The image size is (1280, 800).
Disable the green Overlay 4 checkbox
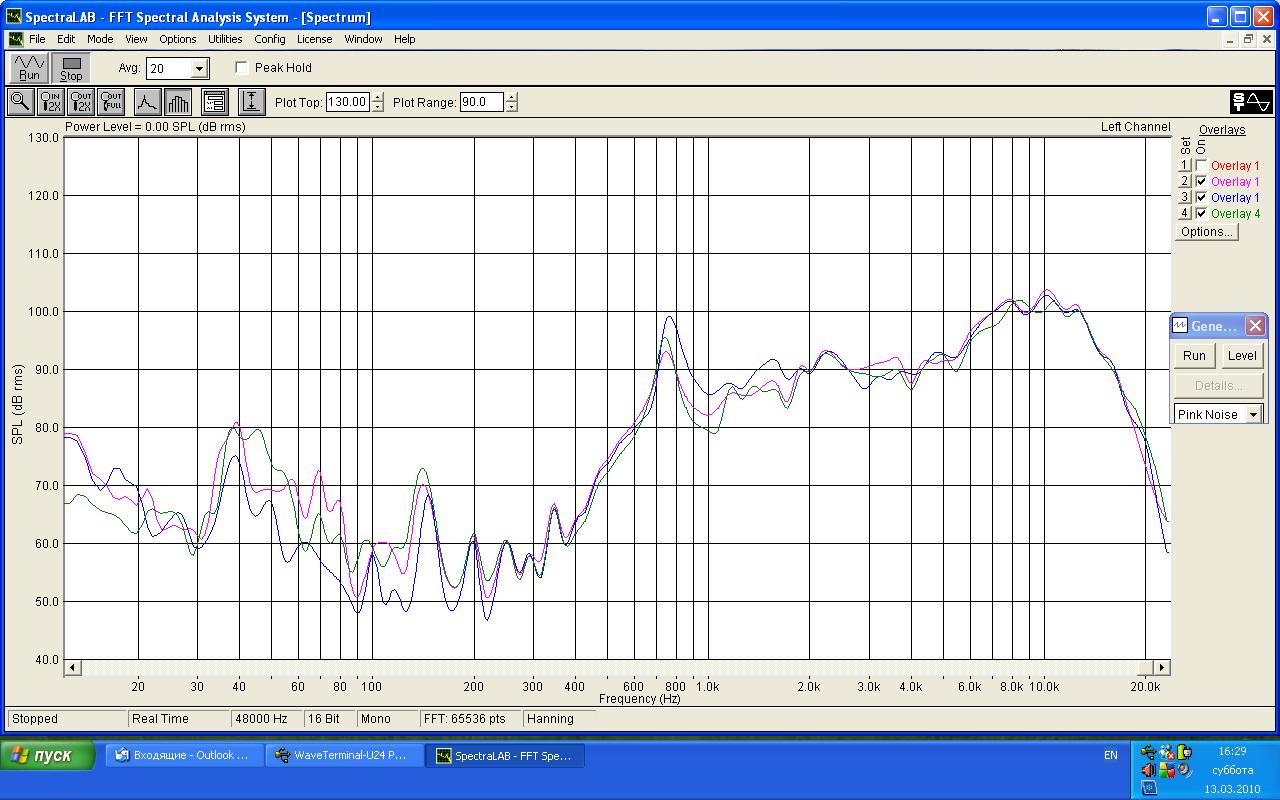click(1201, 214)
